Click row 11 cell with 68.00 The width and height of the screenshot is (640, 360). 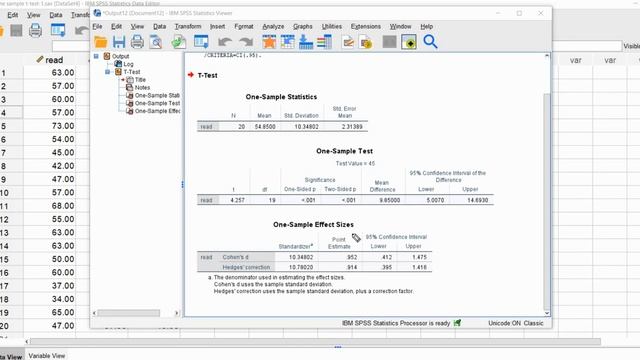tap(49, 206)
